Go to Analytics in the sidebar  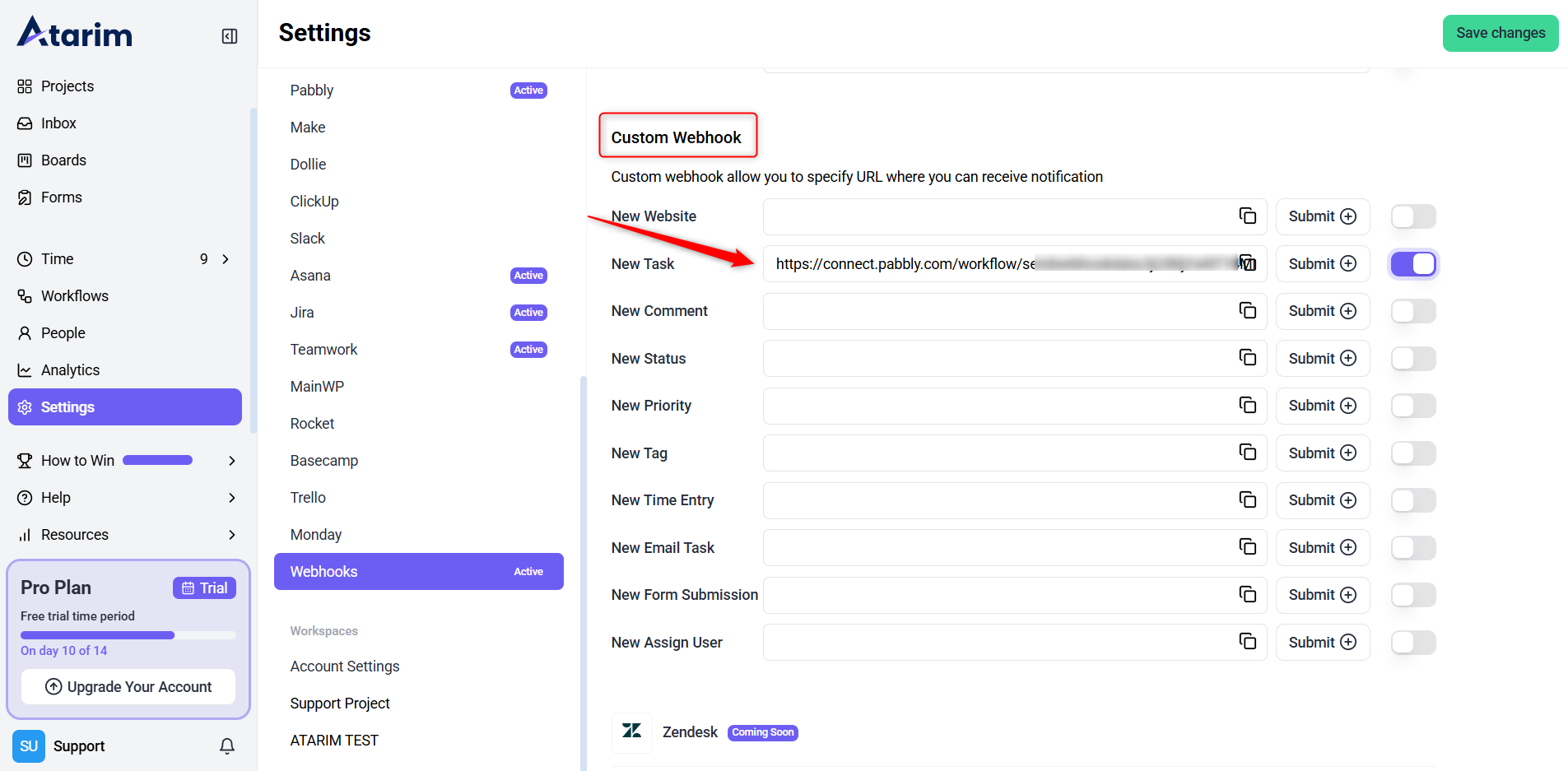(x=70, y=370)
